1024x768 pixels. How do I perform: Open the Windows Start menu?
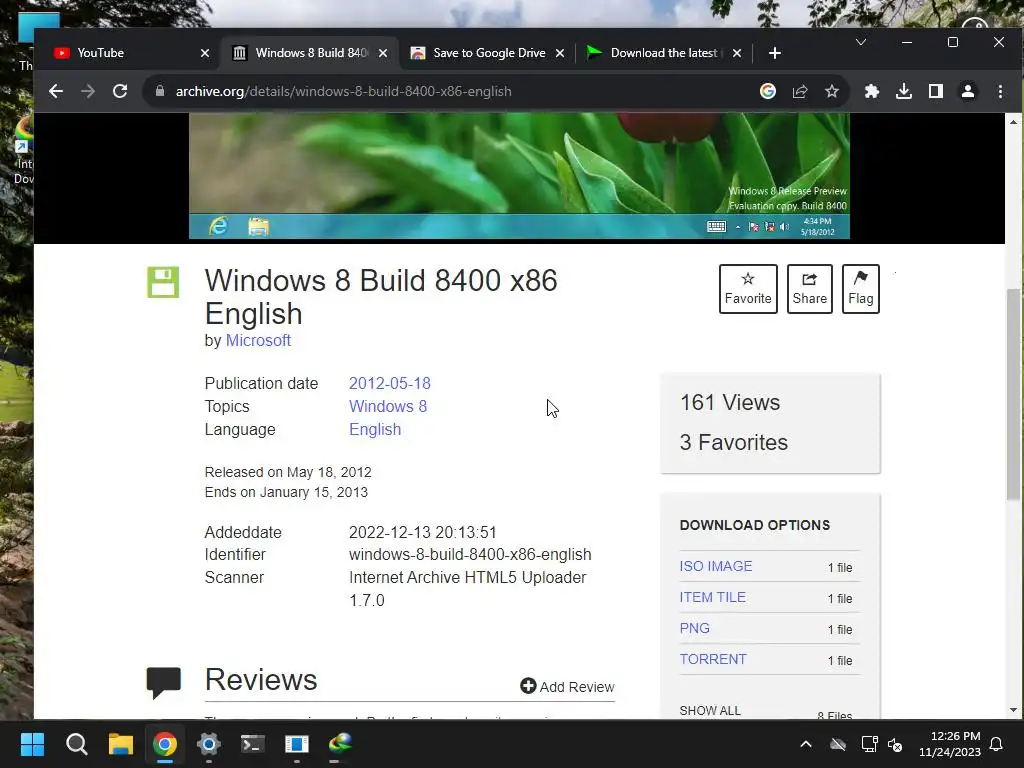point(32,744)
